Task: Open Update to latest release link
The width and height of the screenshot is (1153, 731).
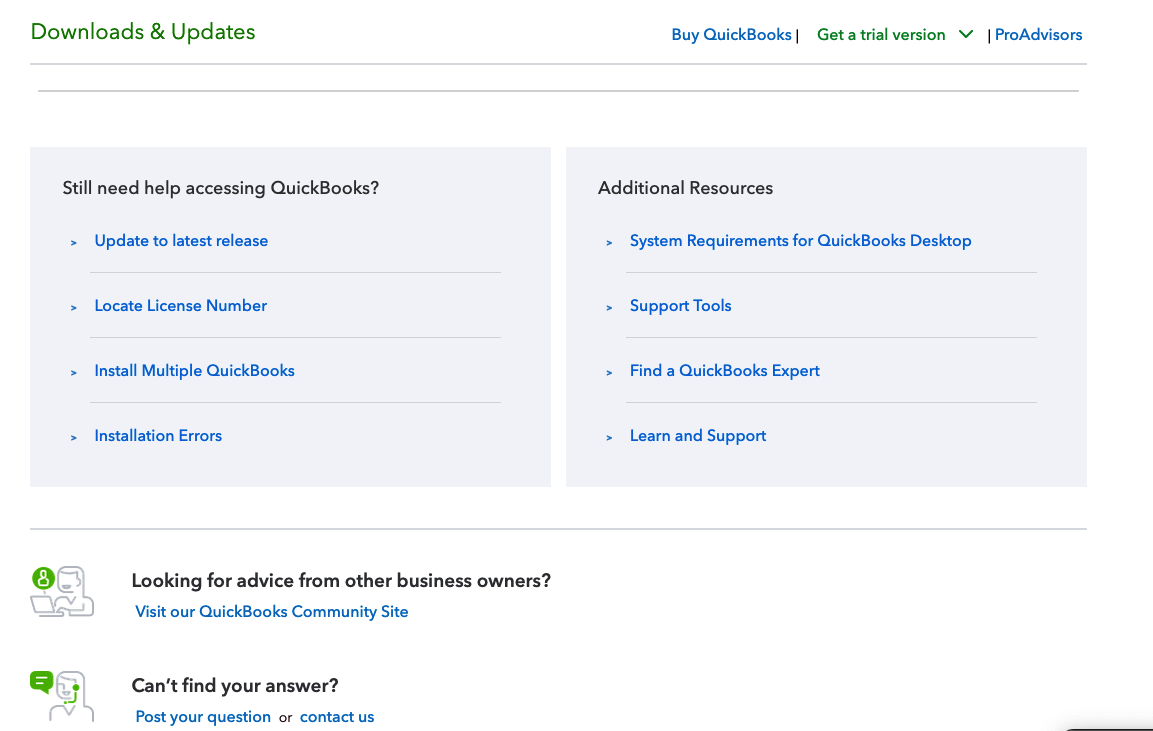Action: pyautogui.click(x=181, y=241)
